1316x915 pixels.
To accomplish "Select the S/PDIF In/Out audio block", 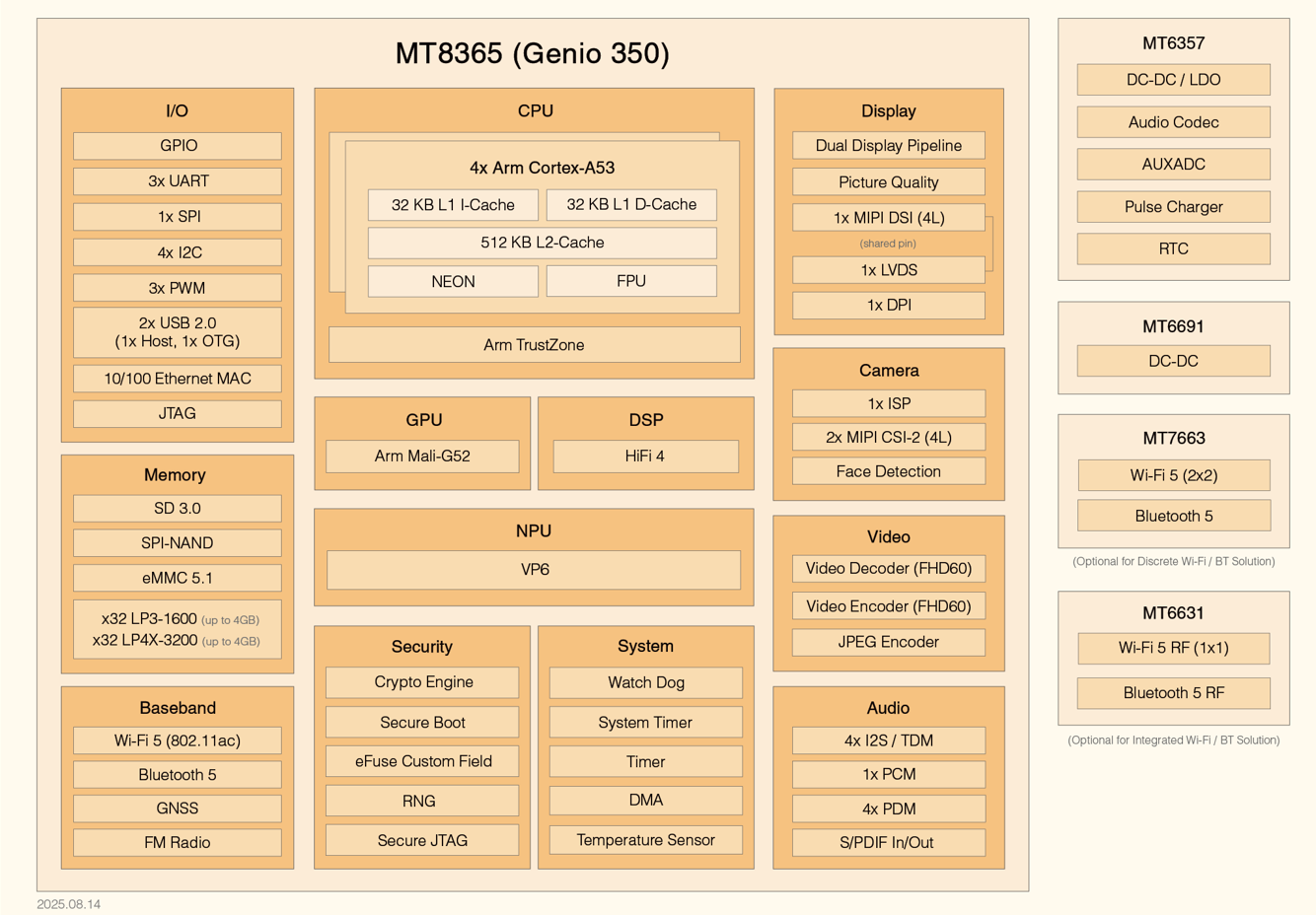I will [888, 842].
